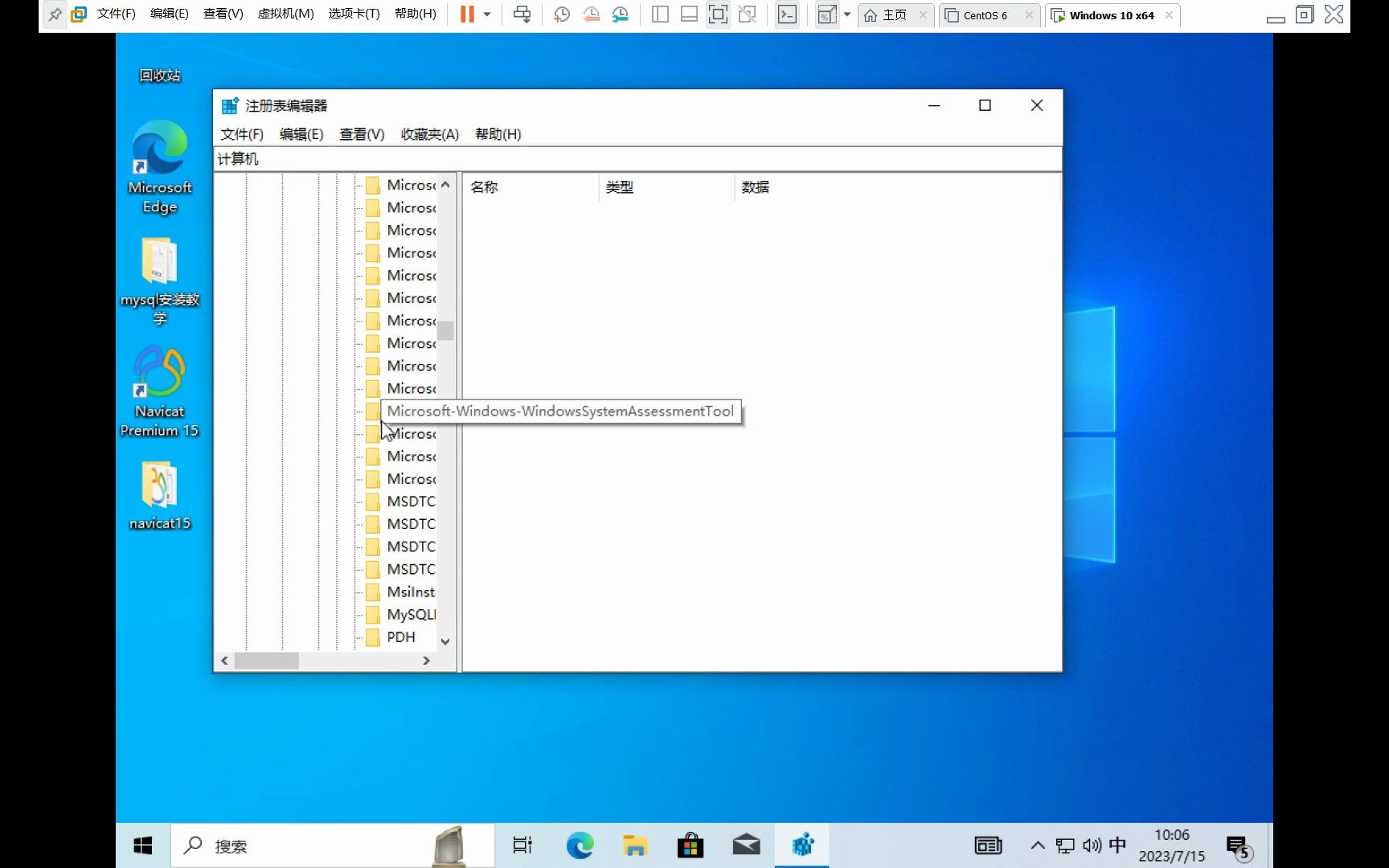Click the pin icon in the VMware toolbar

pyautogui.click(x=55, y=14)
